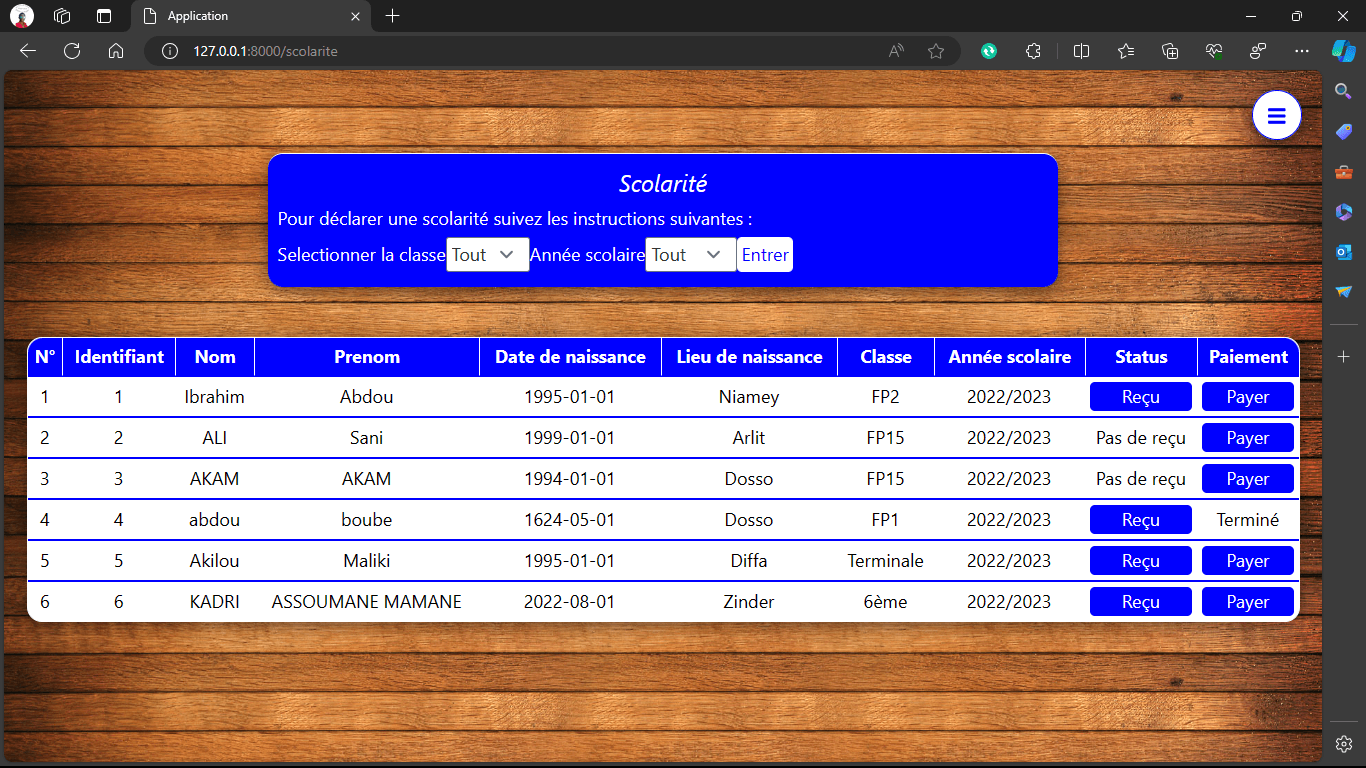Screen dimensions: 1366x768
Task: Open the Favorites list icon
Action: coord(1126,51)
